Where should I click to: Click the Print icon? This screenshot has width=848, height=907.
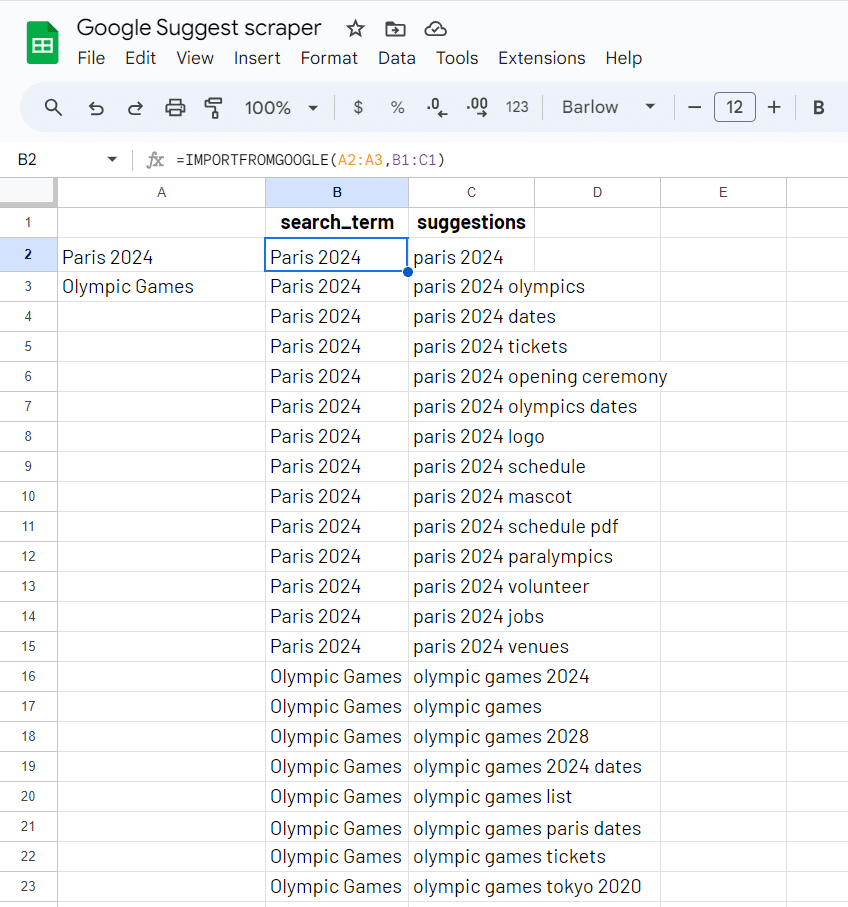pos(175,107)
